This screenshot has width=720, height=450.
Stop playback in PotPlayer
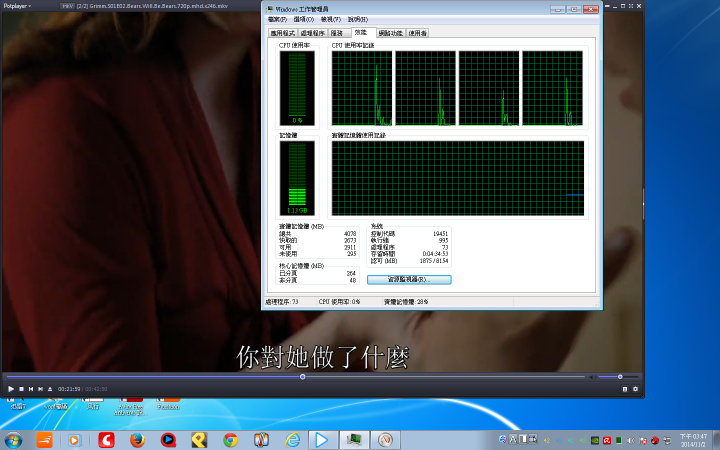coord(21,389)
